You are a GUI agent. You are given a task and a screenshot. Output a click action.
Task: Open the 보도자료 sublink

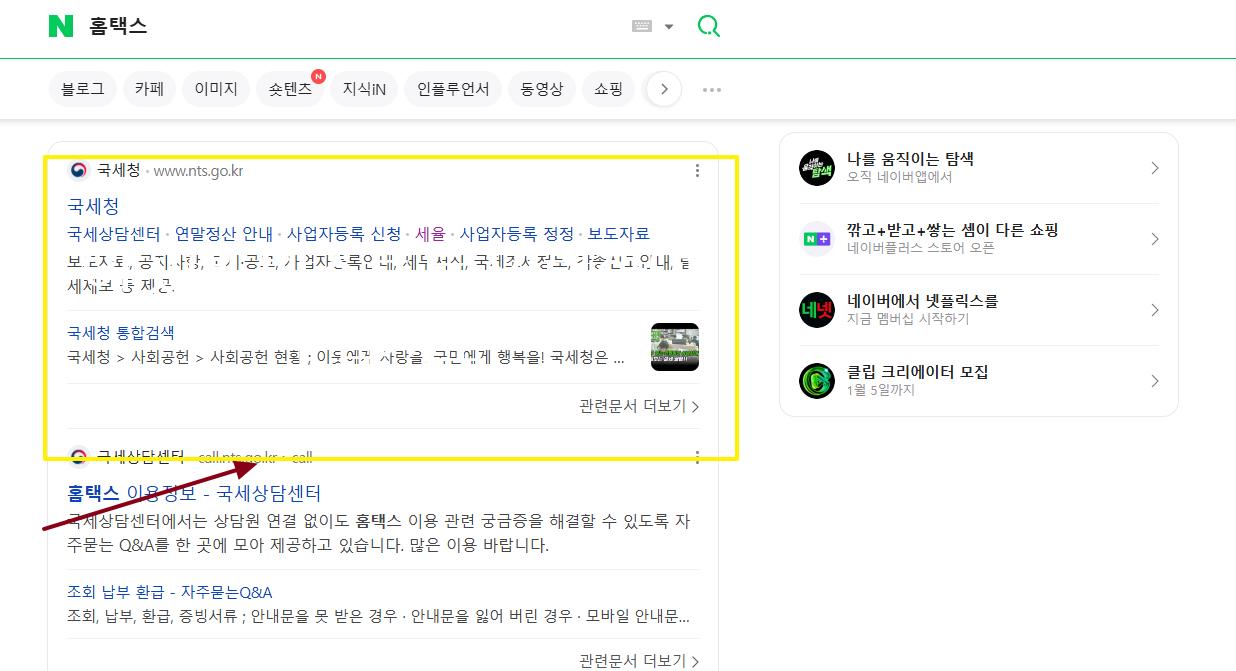pyautogui.click(x=619, y=234)
